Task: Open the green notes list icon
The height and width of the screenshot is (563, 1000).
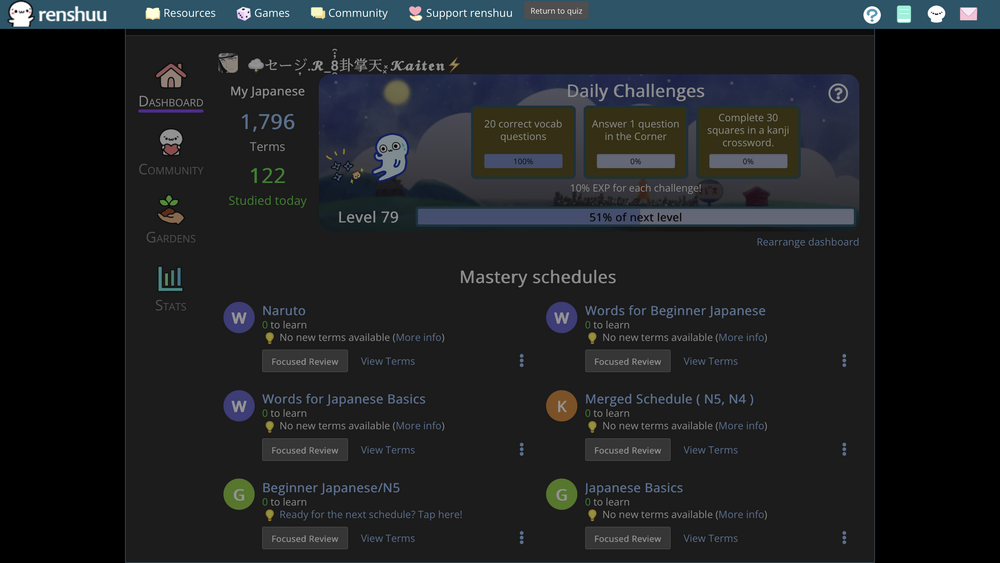Action: pos(904,14)
